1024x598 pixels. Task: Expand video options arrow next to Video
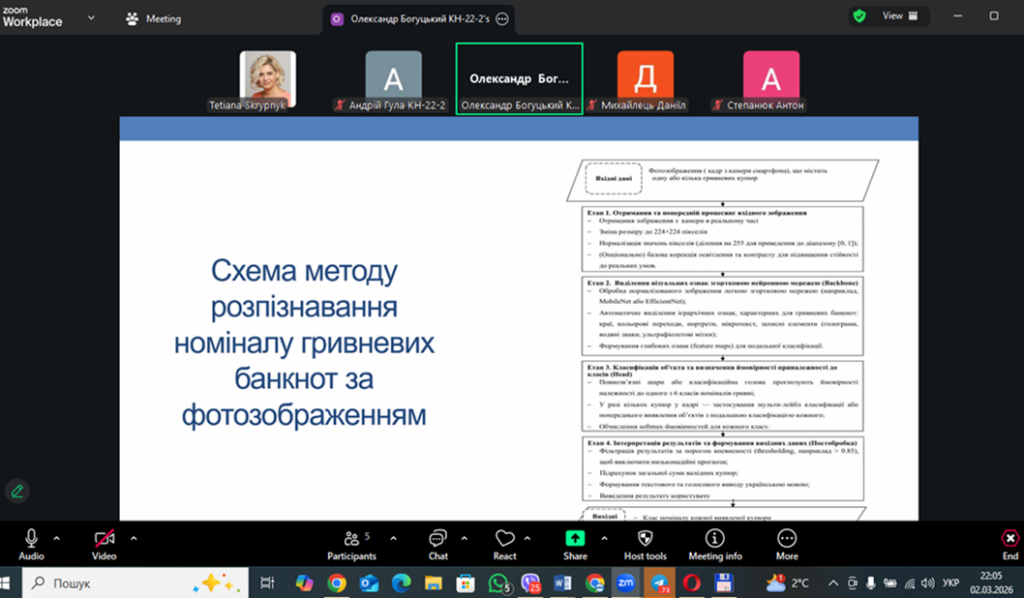click(x=134, y=537)
